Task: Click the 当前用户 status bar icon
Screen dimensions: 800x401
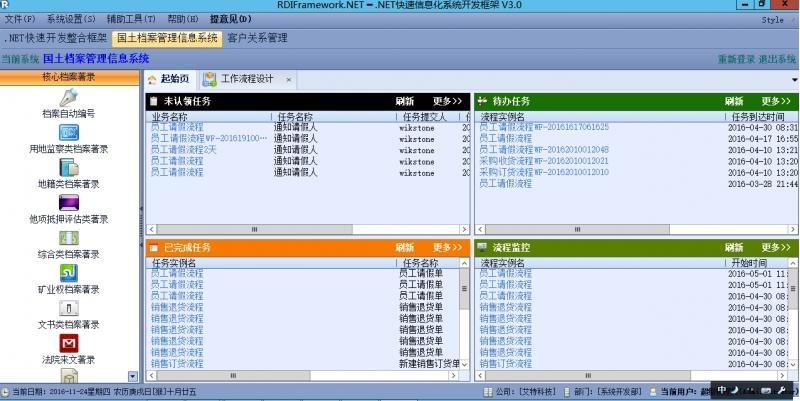Action: pyautogui.click(x=653, y=392)
